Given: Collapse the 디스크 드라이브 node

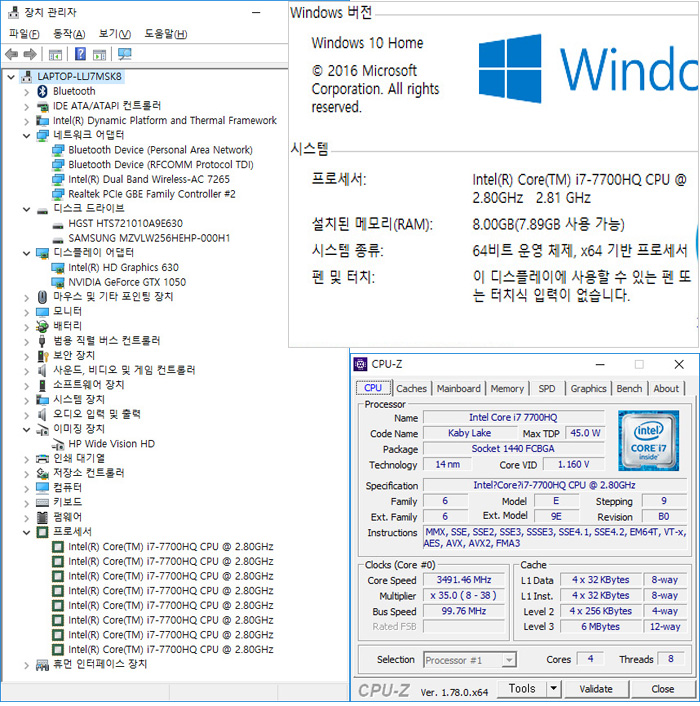Looking at the screenshot, I should [x=27, y=209].
